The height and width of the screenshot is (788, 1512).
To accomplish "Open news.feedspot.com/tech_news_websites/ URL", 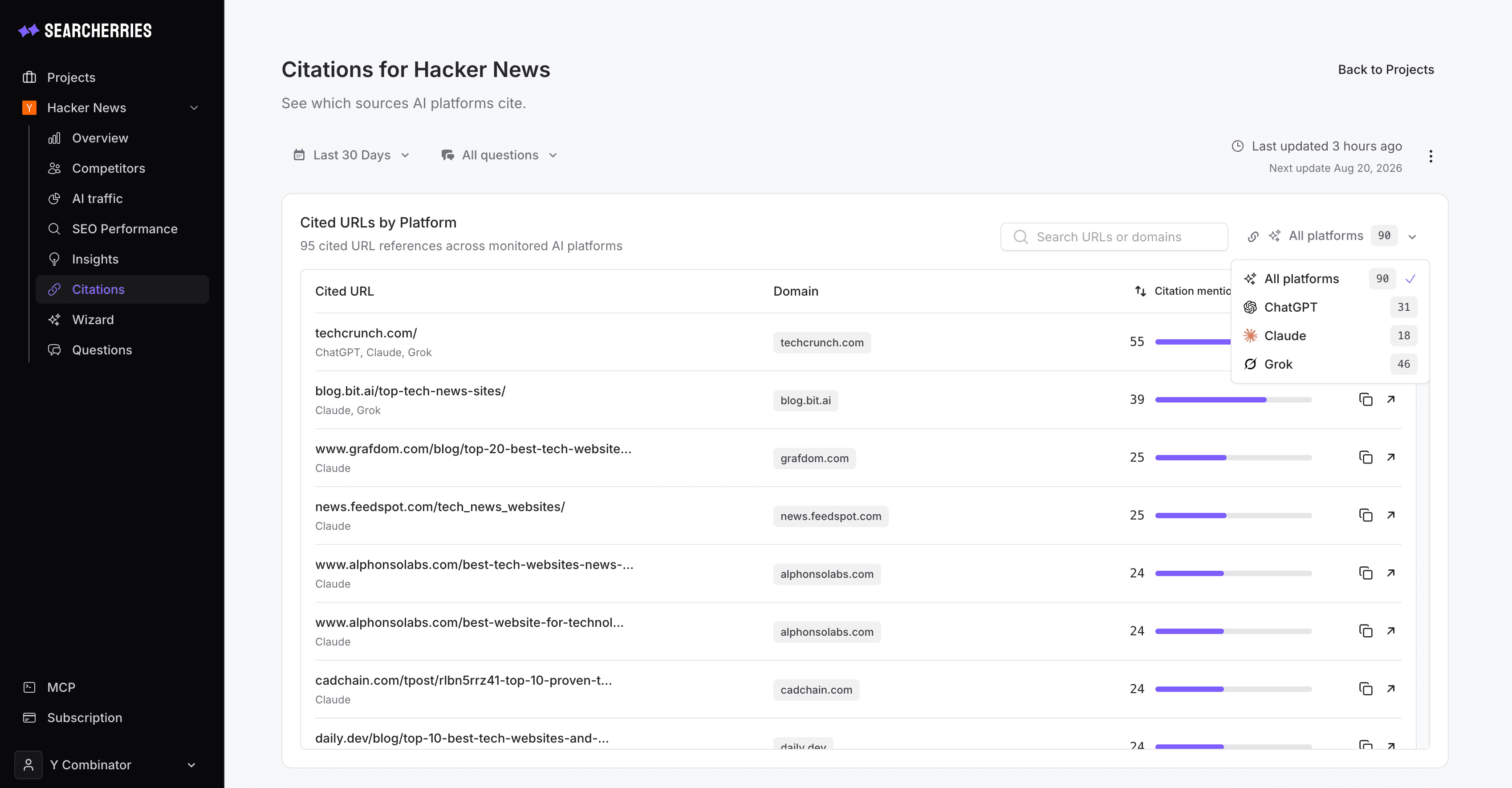I will coord(439,507).
